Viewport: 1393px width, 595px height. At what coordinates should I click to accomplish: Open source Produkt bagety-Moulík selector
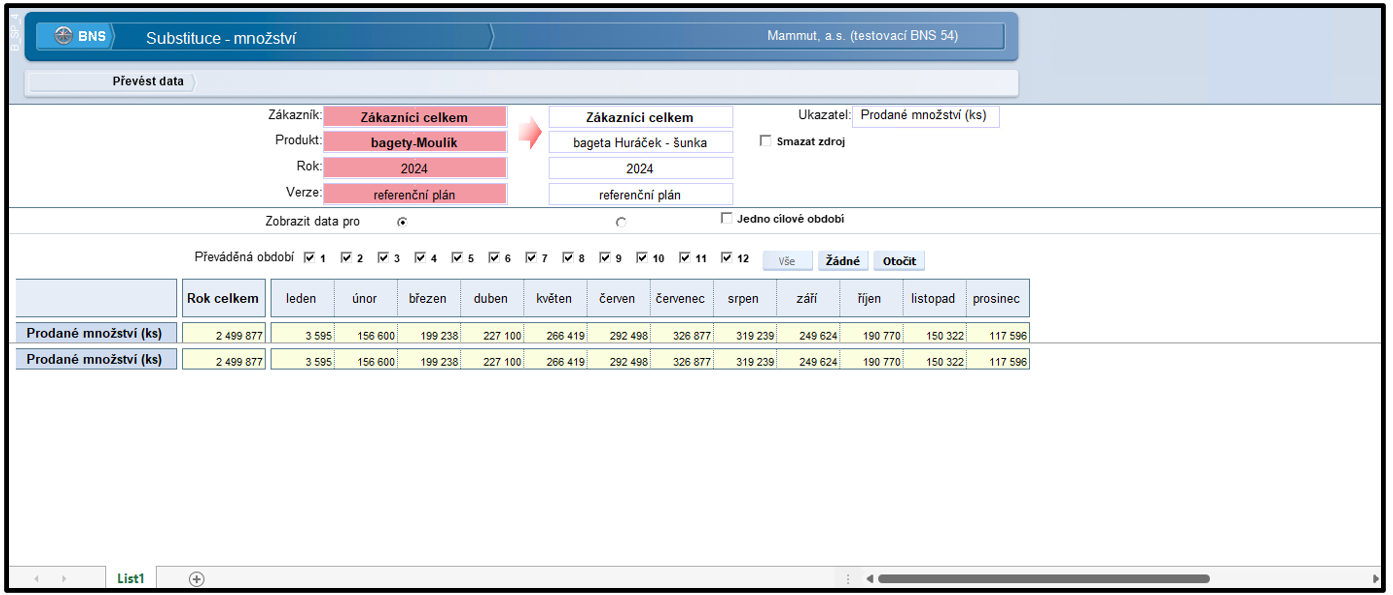click(414, 142)
